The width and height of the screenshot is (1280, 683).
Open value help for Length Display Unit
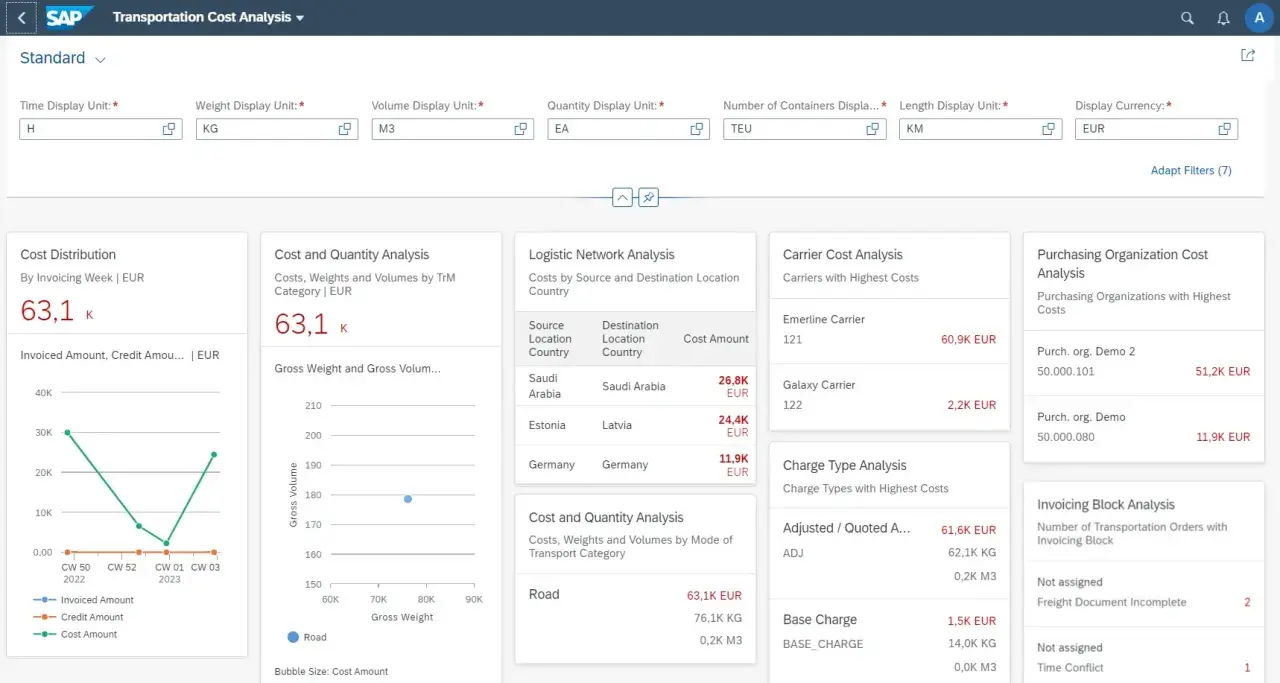(1049, 129)
